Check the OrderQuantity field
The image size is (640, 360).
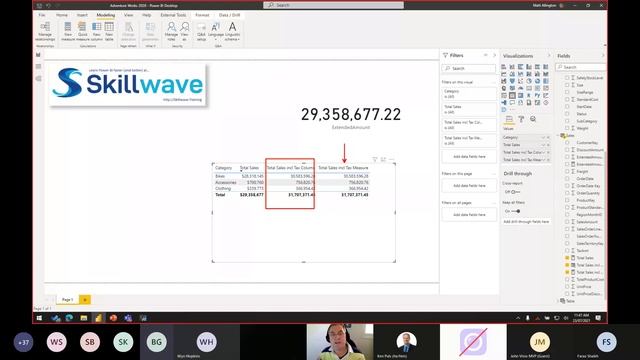click(x=567, y=193)
